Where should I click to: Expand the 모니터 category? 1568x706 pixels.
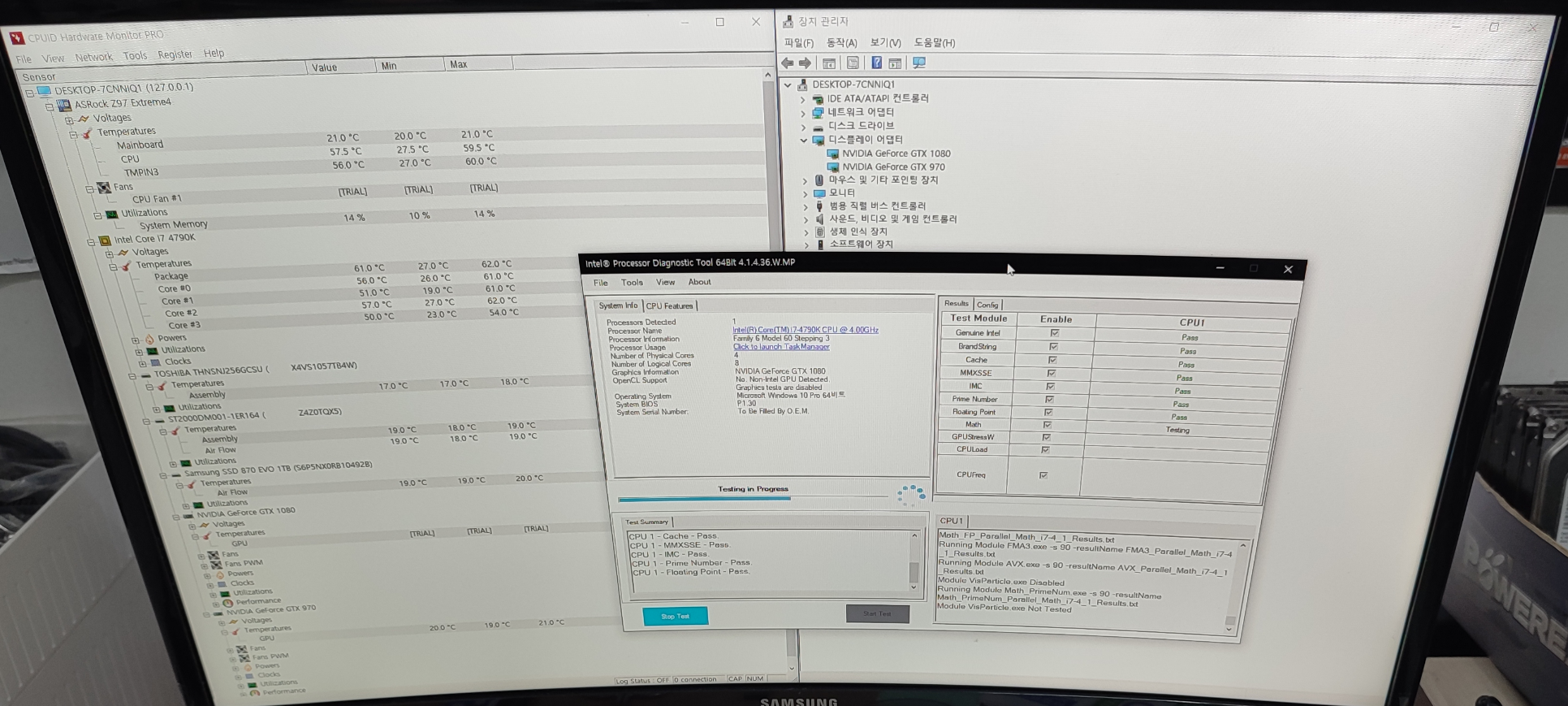(x=806, y=194)
